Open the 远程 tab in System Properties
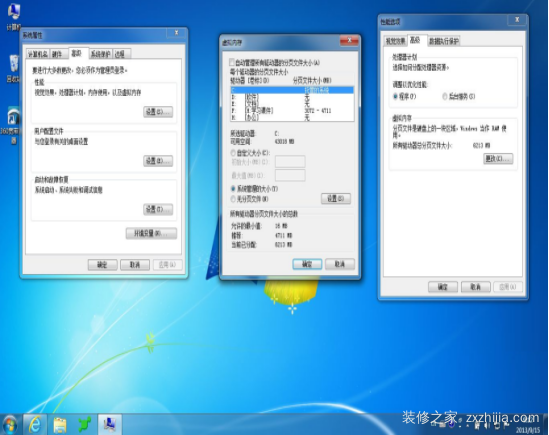 pos(121,54)
